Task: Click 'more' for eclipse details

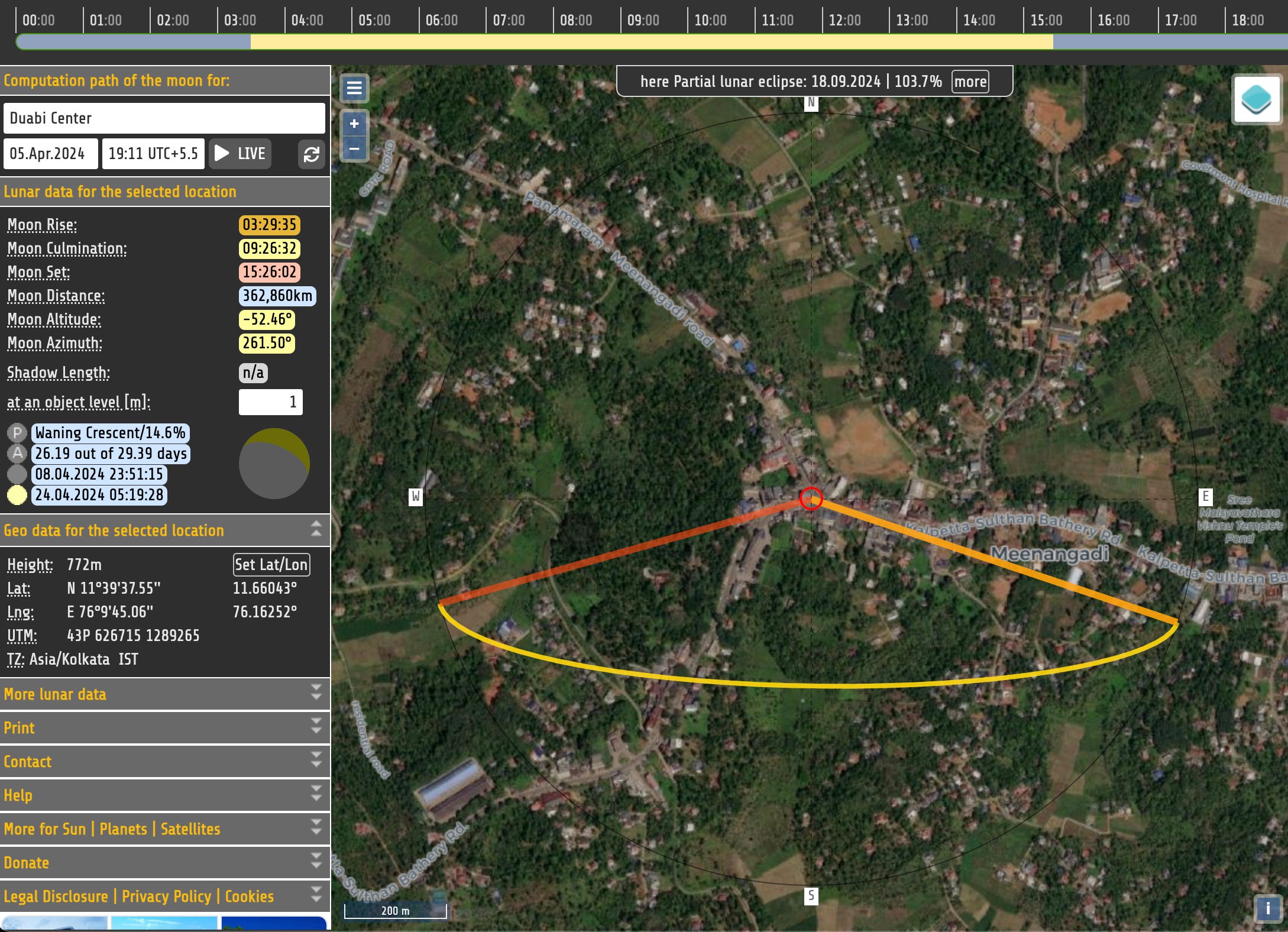Action: pos(970,82)
